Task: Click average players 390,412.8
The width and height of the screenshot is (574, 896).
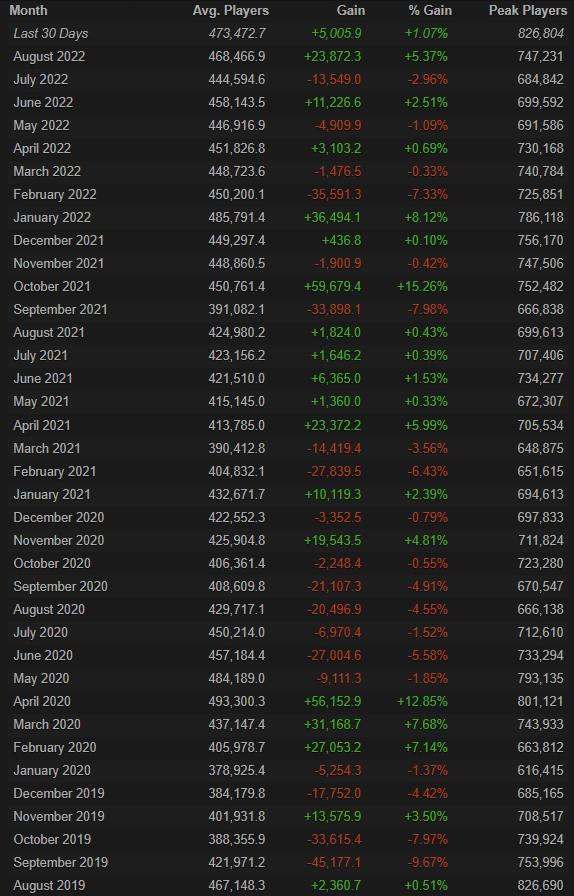Action: tap(237, 449)
